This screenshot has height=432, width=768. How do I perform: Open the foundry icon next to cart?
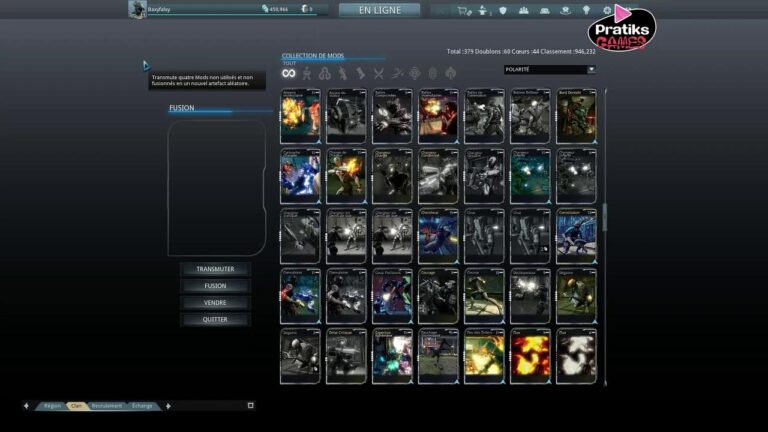[483, 10]
